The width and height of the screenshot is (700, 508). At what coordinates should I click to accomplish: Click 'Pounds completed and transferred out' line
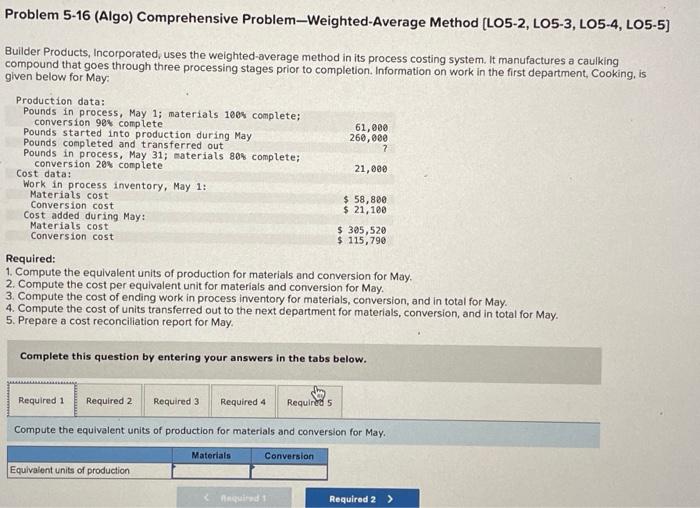pyautogui.click(x=124, y=144)
